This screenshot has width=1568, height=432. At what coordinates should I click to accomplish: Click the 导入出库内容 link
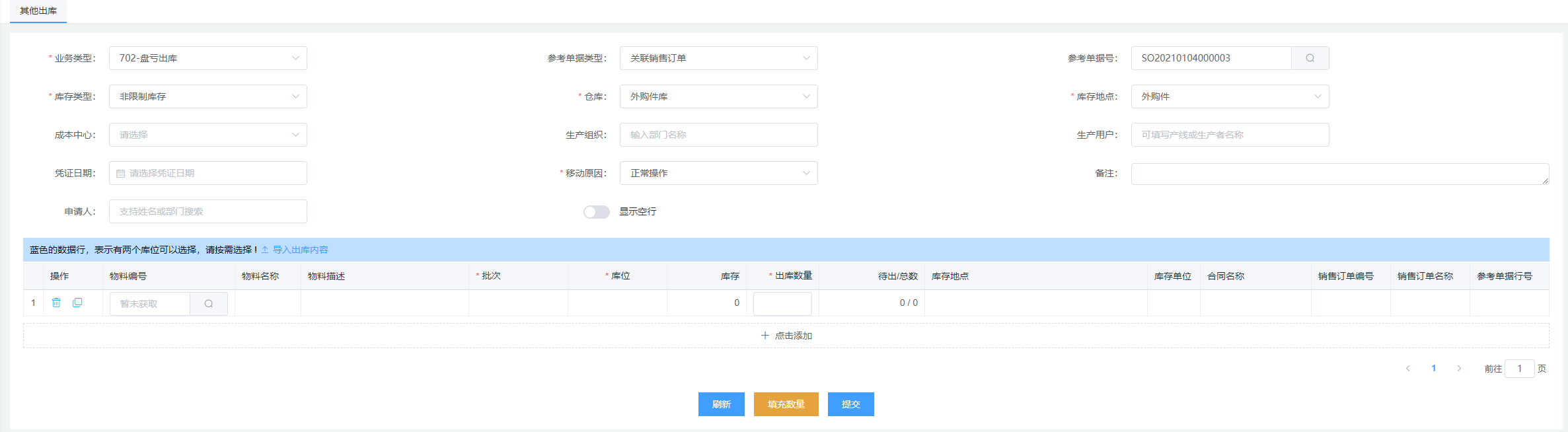click(300, 250)
